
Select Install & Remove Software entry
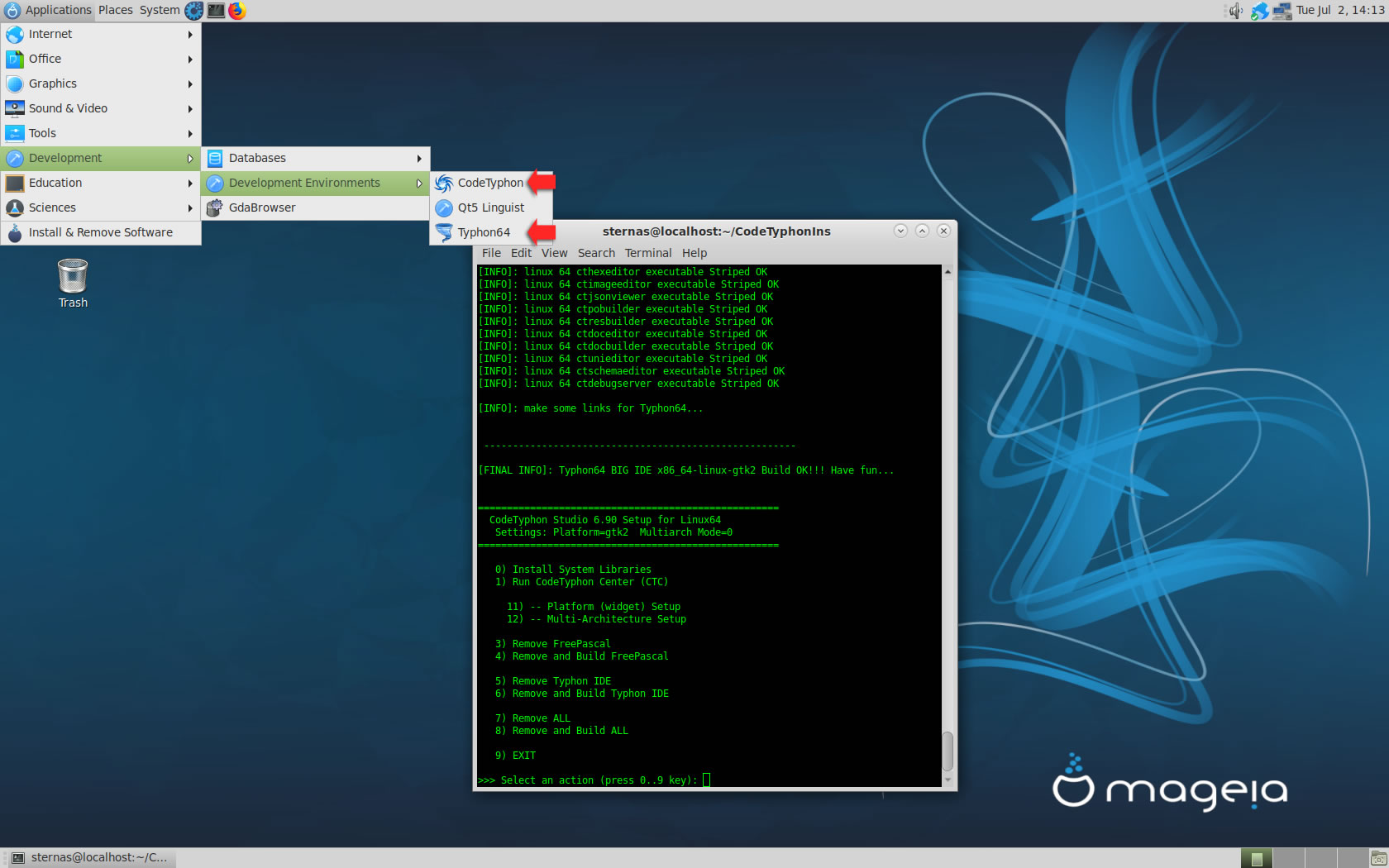101,232
